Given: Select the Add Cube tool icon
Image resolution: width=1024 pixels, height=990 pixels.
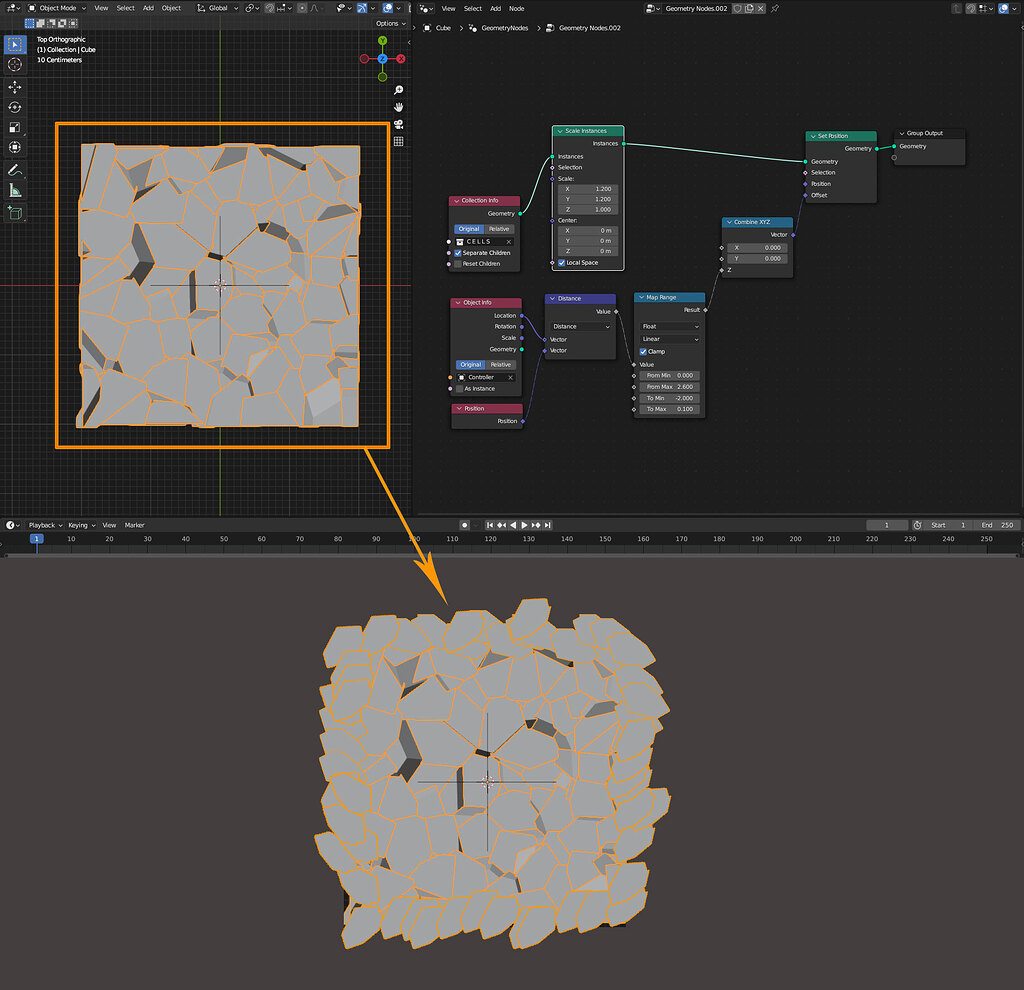Looking at the screenshot, I should pyautogui.click(x=15, y=212).
